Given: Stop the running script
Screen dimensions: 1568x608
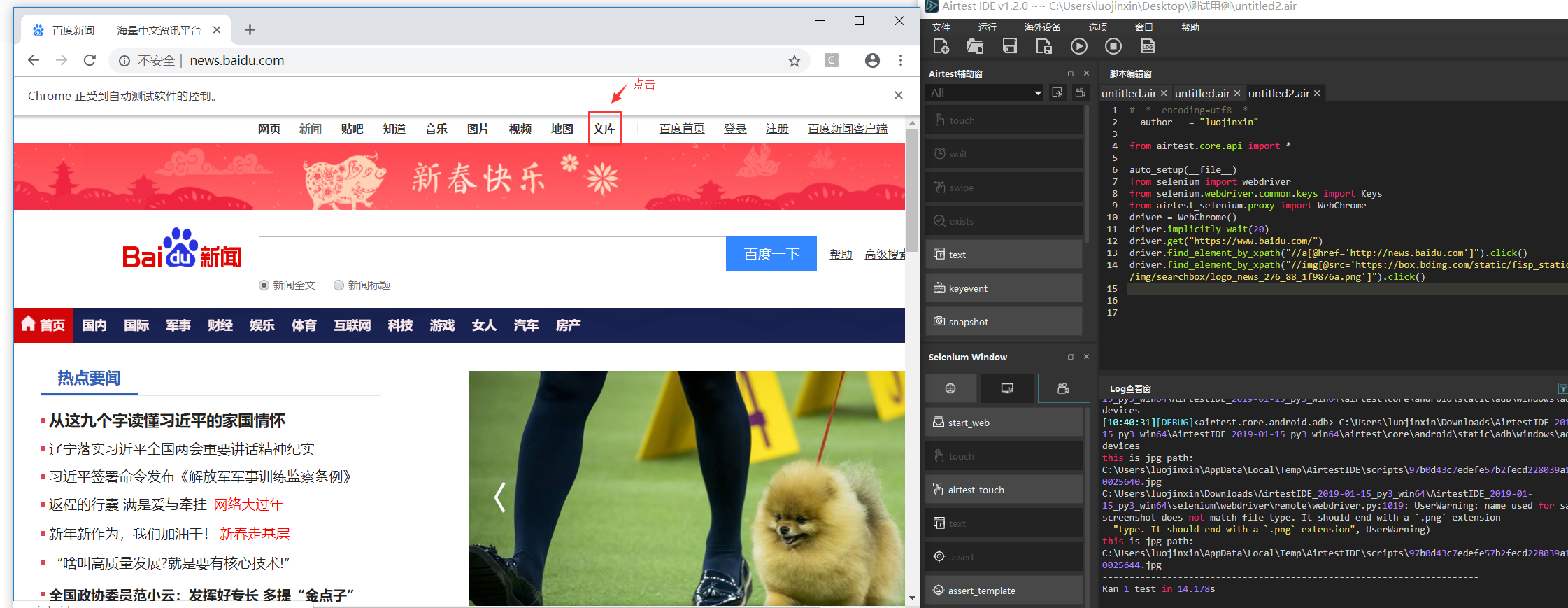Looking at the screenshot, I should pos(1113,46).
